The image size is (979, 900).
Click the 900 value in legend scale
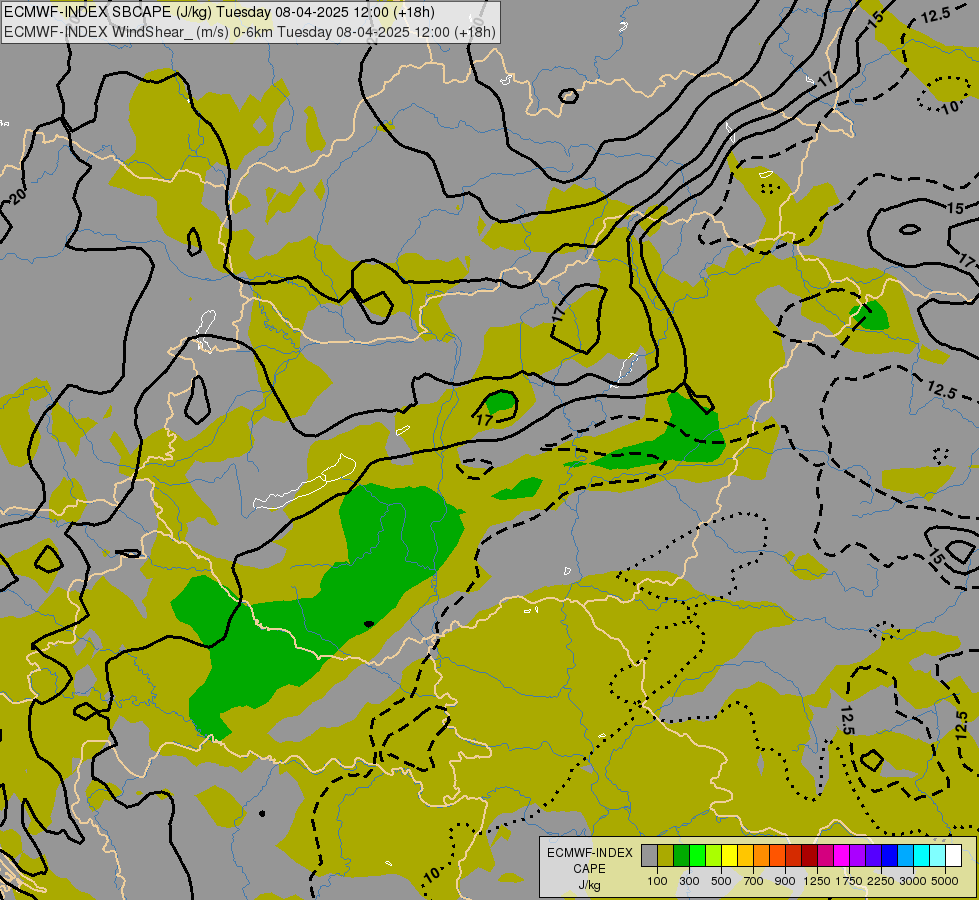[x=785, y=881]
